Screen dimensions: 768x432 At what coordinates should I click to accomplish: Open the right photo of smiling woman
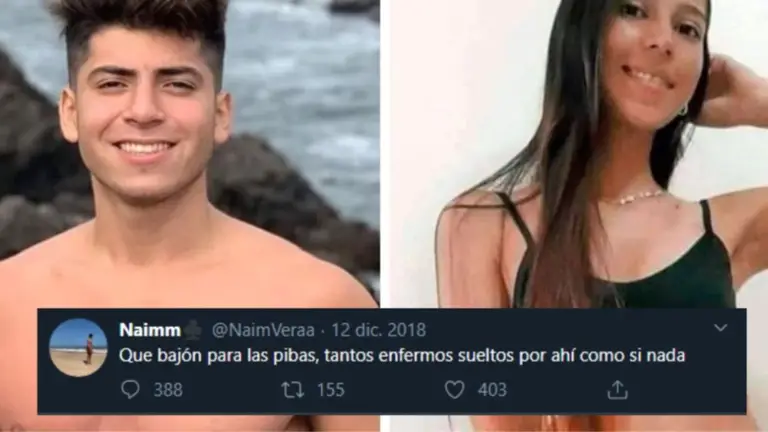click(578, 154)
